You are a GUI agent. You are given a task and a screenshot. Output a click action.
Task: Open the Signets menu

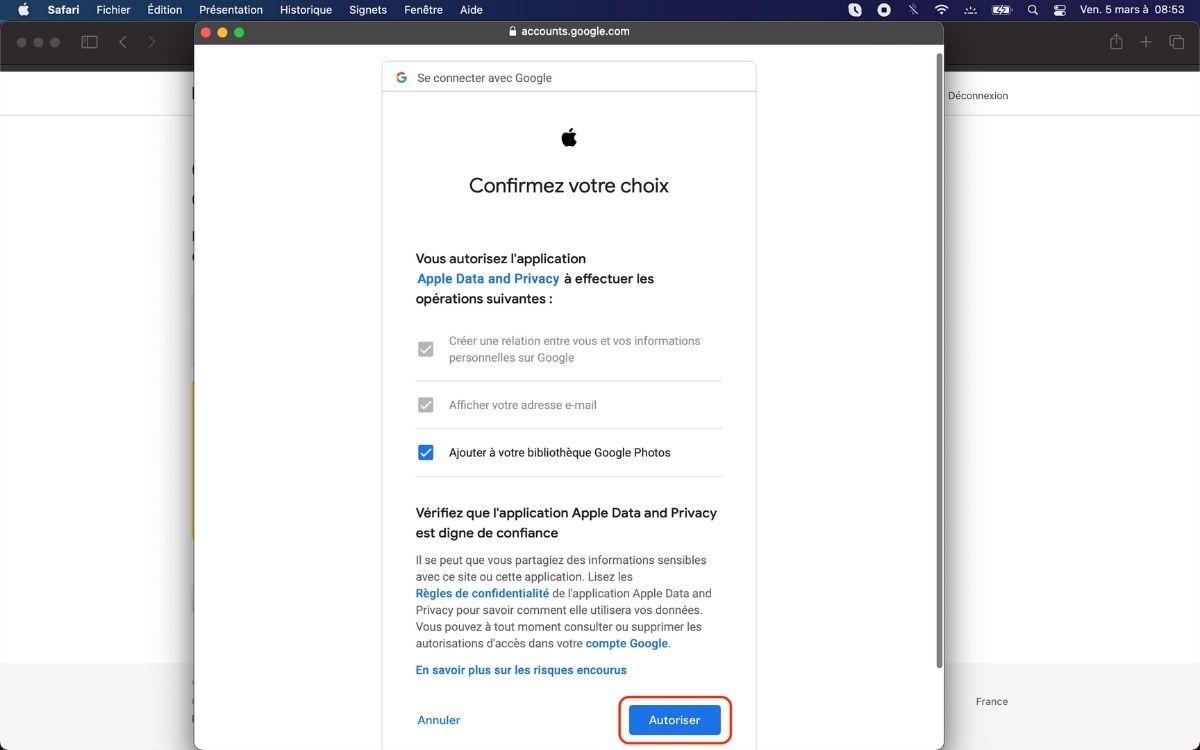pos(368,10)
